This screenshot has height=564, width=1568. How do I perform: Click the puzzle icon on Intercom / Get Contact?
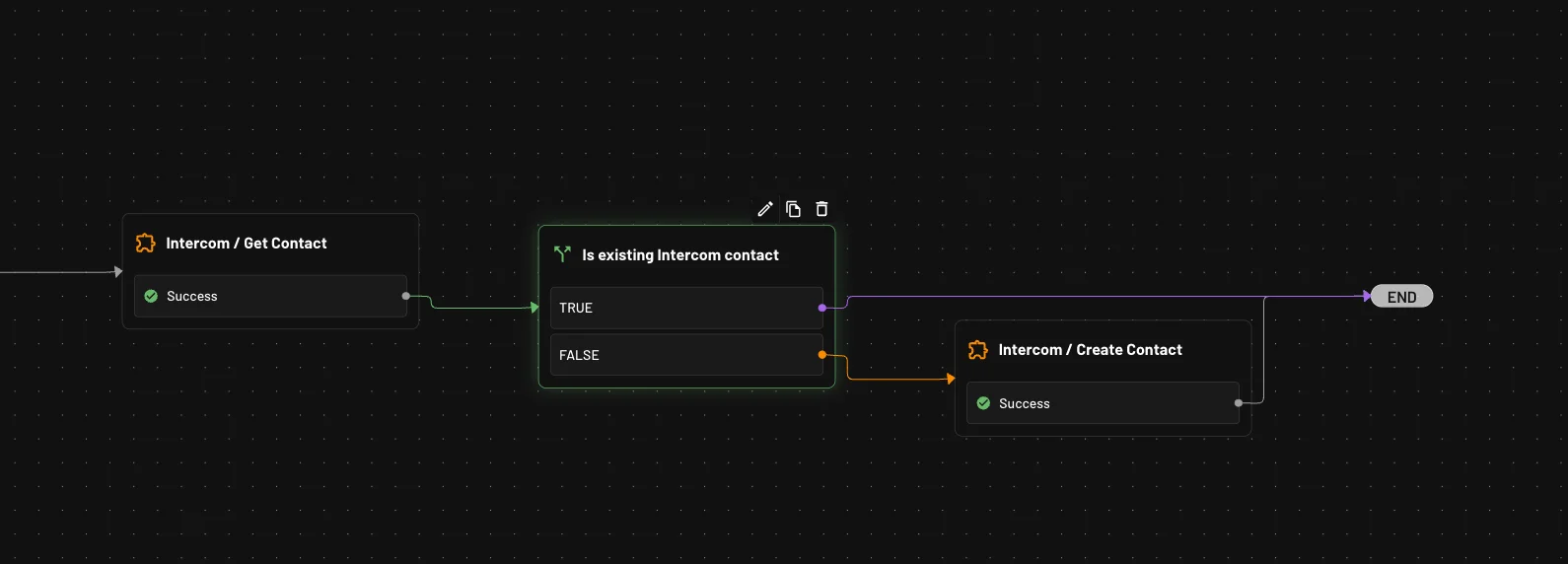point(146,244)
